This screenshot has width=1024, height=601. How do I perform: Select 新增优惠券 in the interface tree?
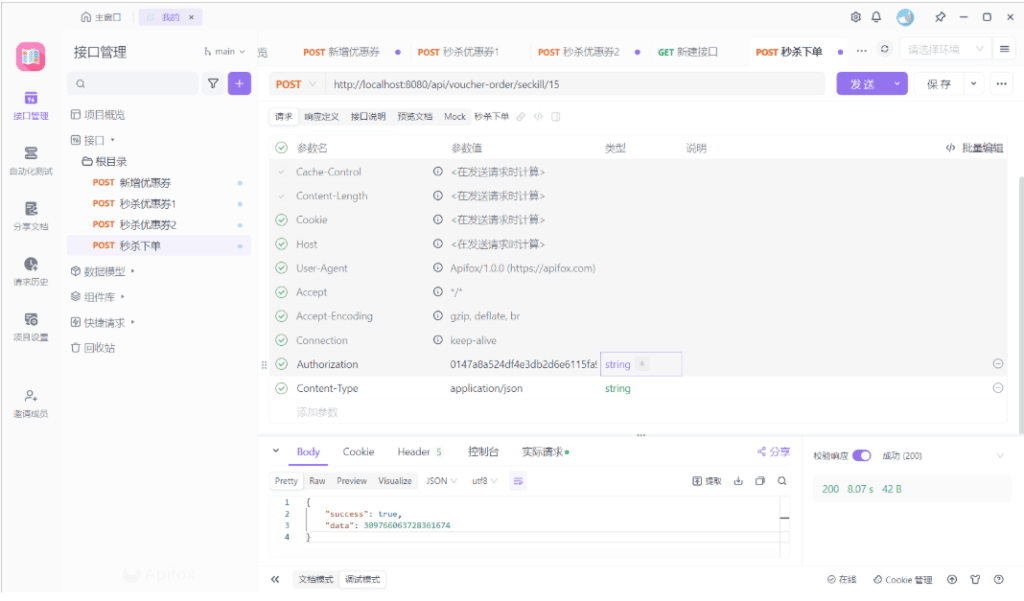pyautogui.click(x=145, y=183)
